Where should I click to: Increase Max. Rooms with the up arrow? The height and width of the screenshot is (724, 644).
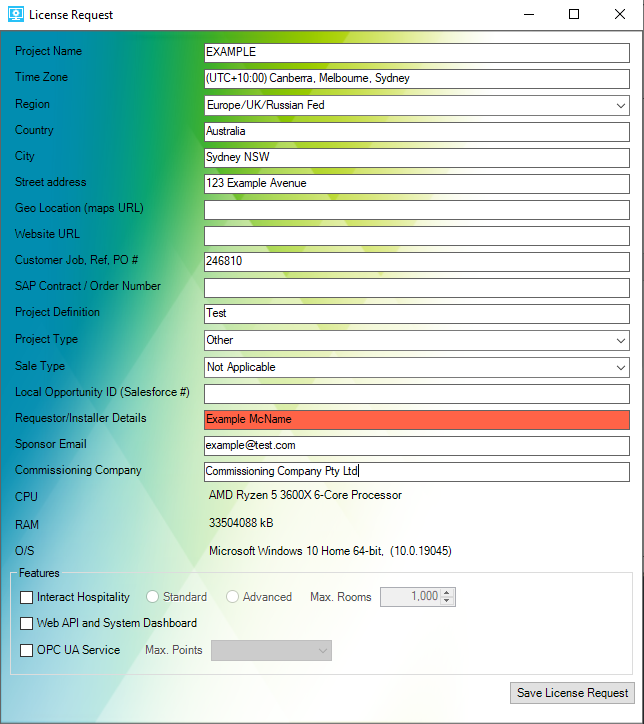(448, 592)
